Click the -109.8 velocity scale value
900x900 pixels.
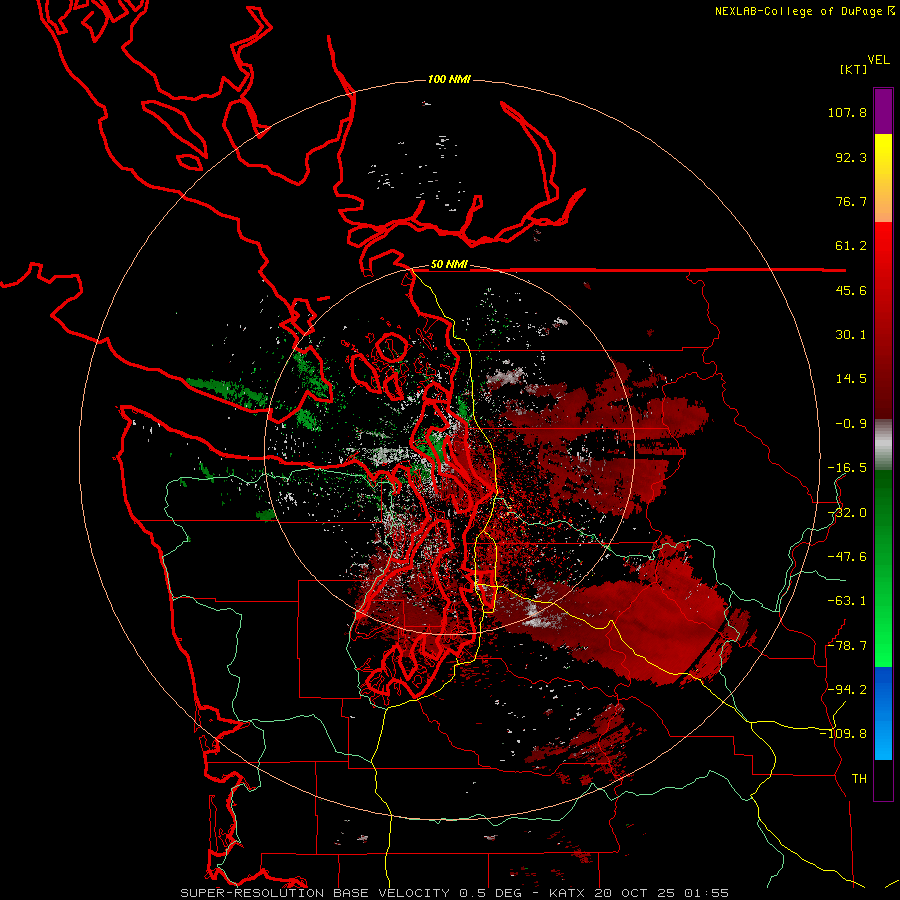click(843, 734)
